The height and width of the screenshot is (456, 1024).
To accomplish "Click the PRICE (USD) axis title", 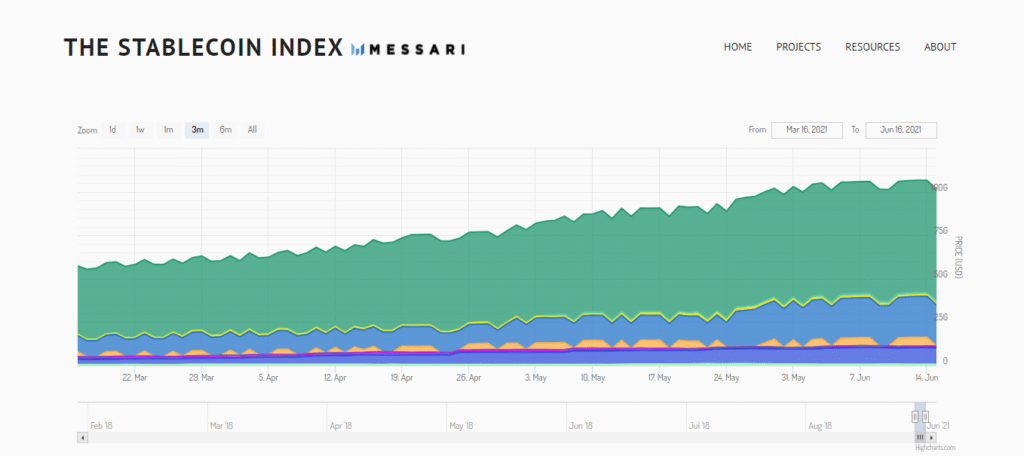I will point(957,257).
